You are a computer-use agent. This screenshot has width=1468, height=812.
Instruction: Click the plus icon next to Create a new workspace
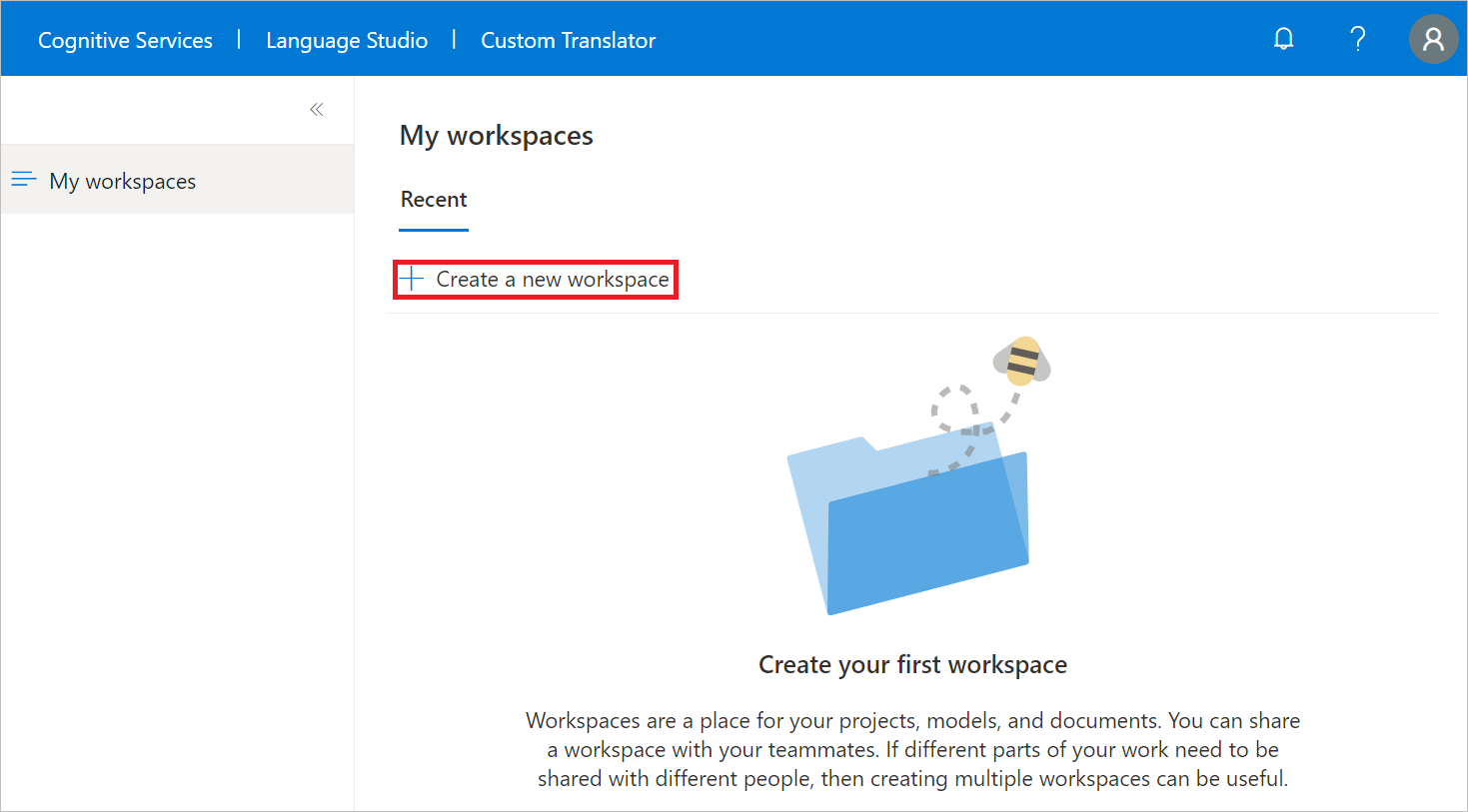click(x=412, y=279)
